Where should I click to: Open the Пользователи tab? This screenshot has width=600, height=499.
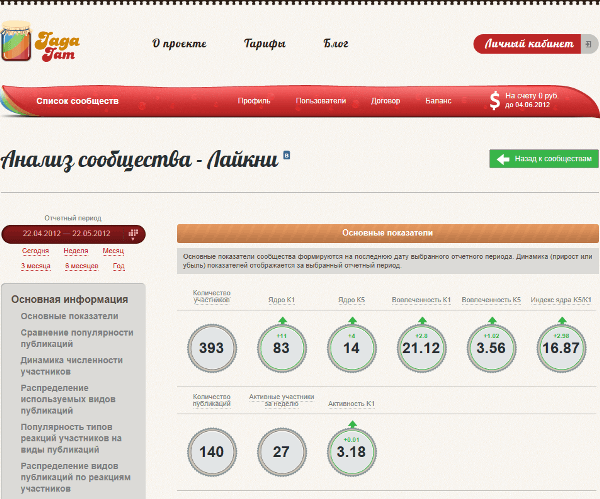[320, 101]
